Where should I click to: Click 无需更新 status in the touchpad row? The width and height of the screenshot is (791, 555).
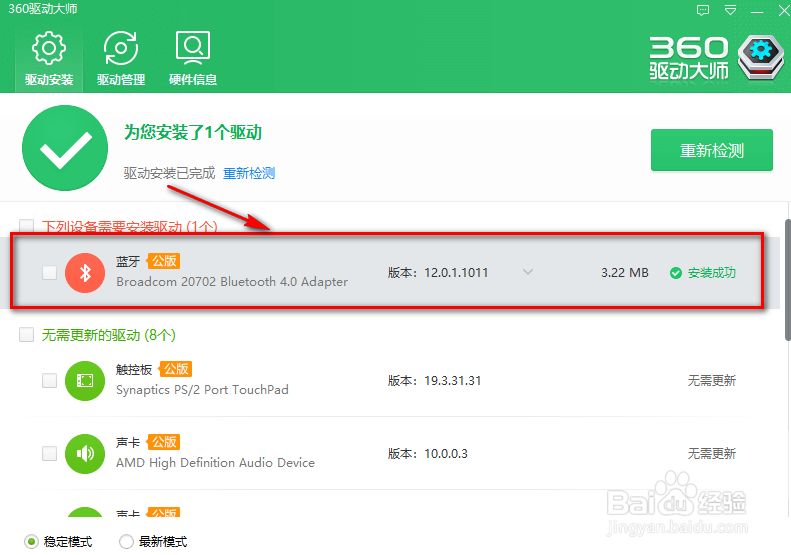click(x=711, y=380)
